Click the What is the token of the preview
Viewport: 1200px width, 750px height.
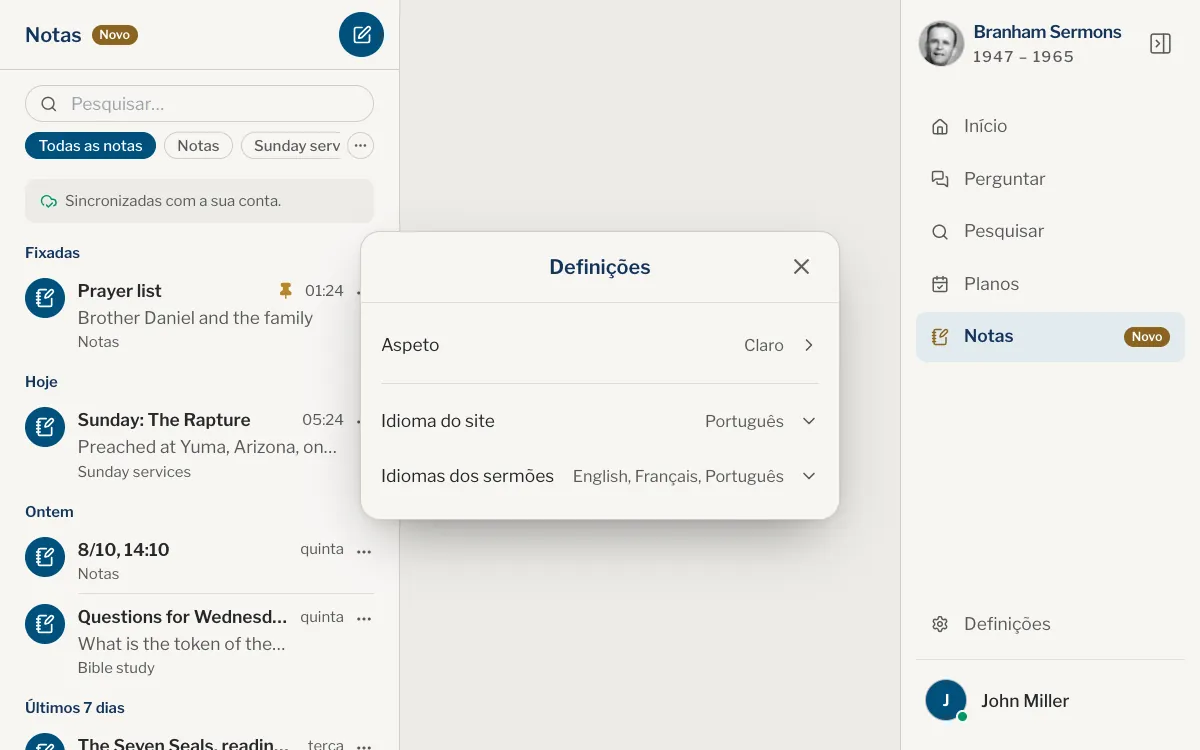tap(182, 644)
